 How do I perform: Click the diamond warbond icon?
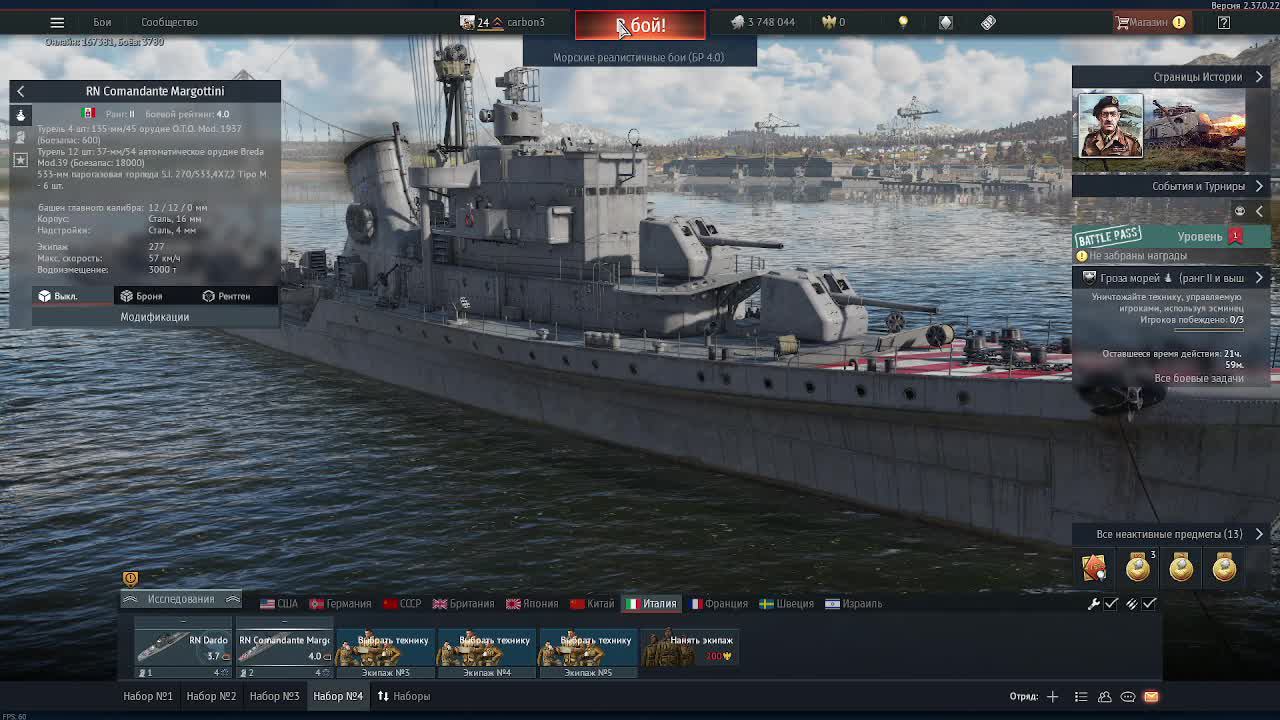coord(945,22)
